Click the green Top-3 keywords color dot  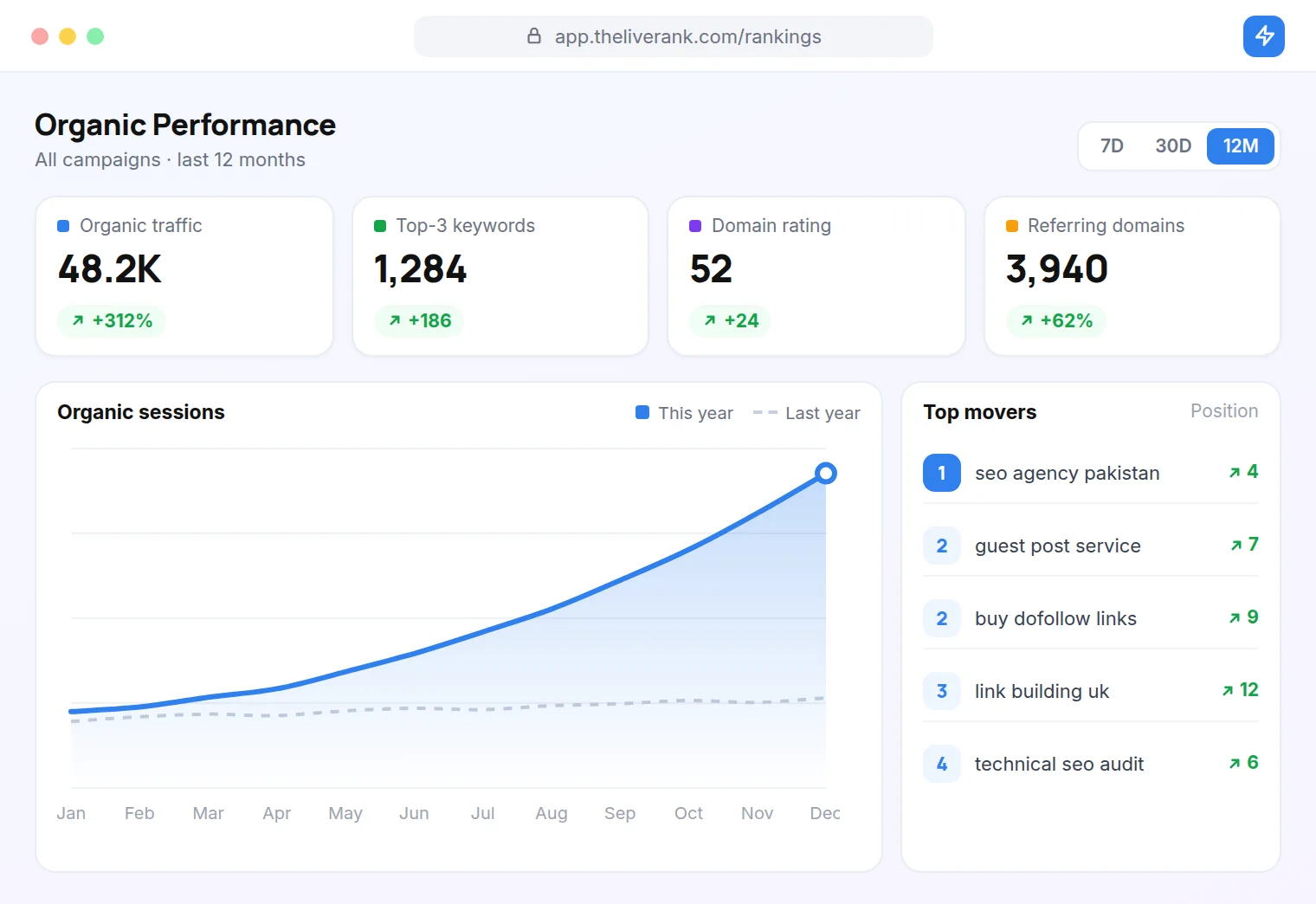[x=379, y=226]
